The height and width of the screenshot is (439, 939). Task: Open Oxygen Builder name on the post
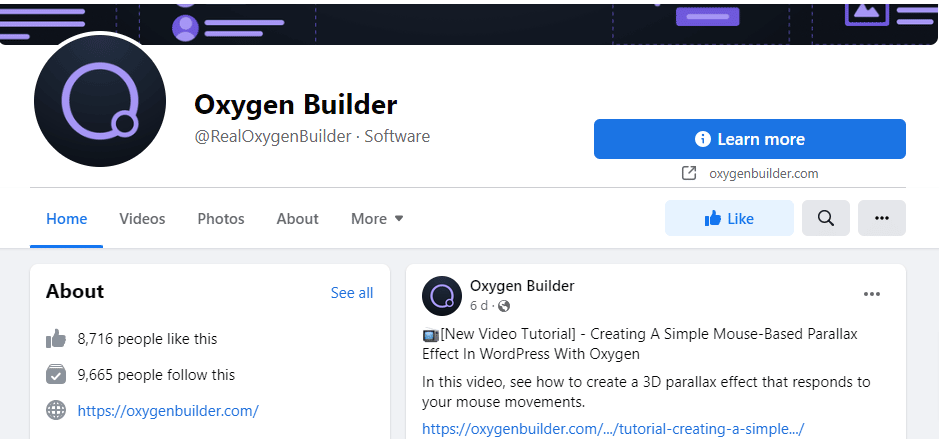click(x=522, y=286)
